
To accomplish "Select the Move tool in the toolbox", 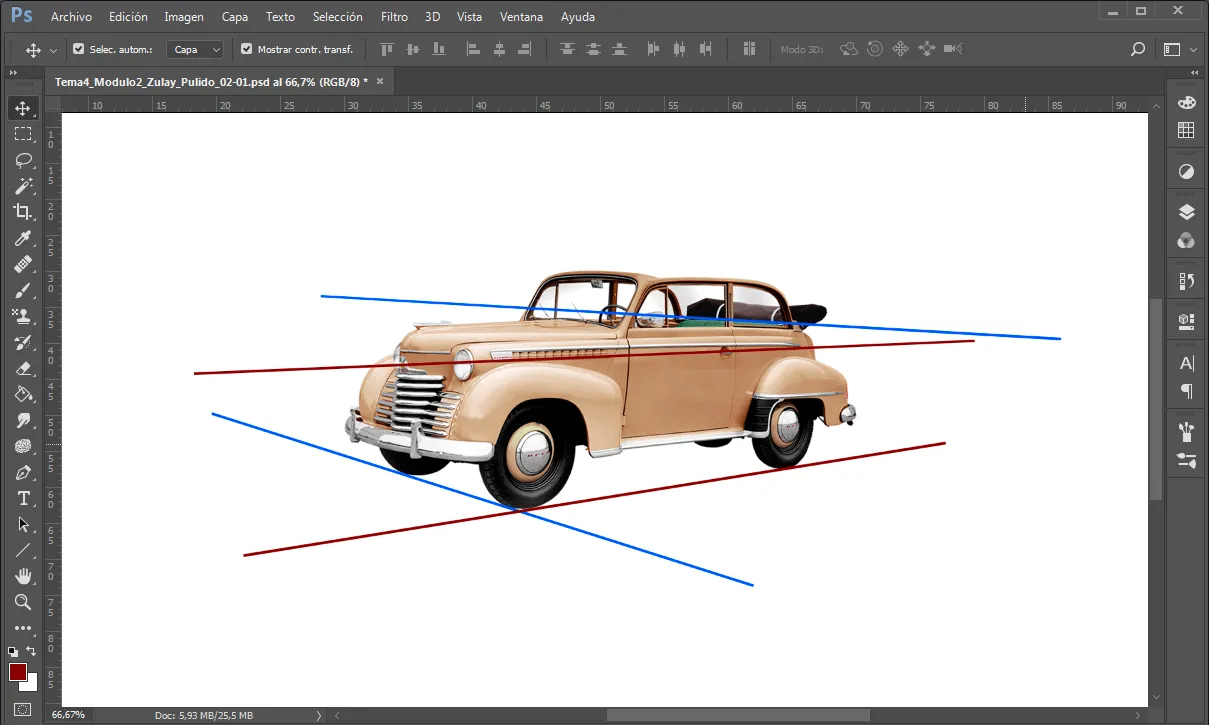I will (23, 108).
